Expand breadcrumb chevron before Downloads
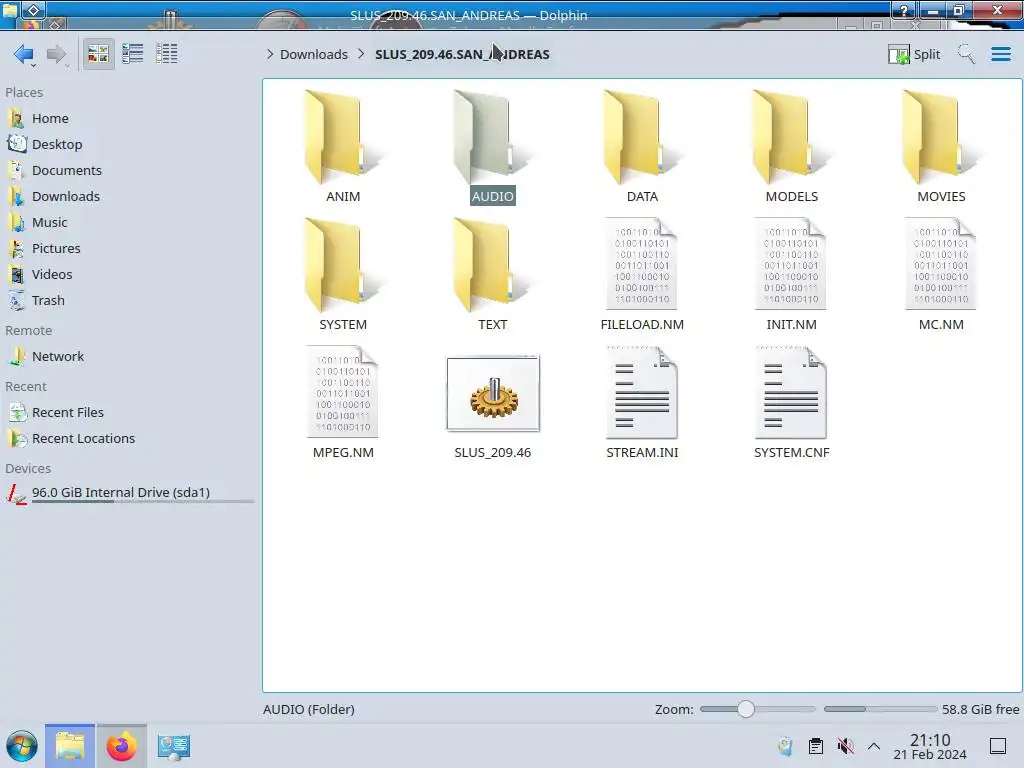The image size is (1024, 768). [270, 54]
